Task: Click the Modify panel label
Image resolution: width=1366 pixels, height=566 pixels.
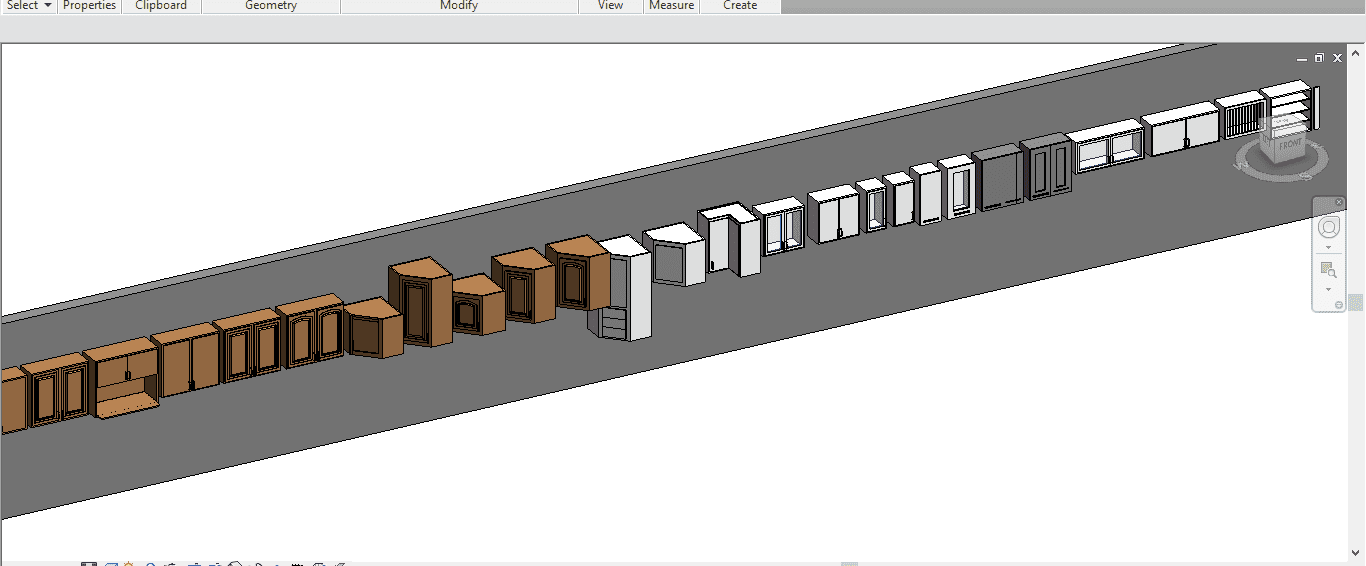Action: coord(459,6)
